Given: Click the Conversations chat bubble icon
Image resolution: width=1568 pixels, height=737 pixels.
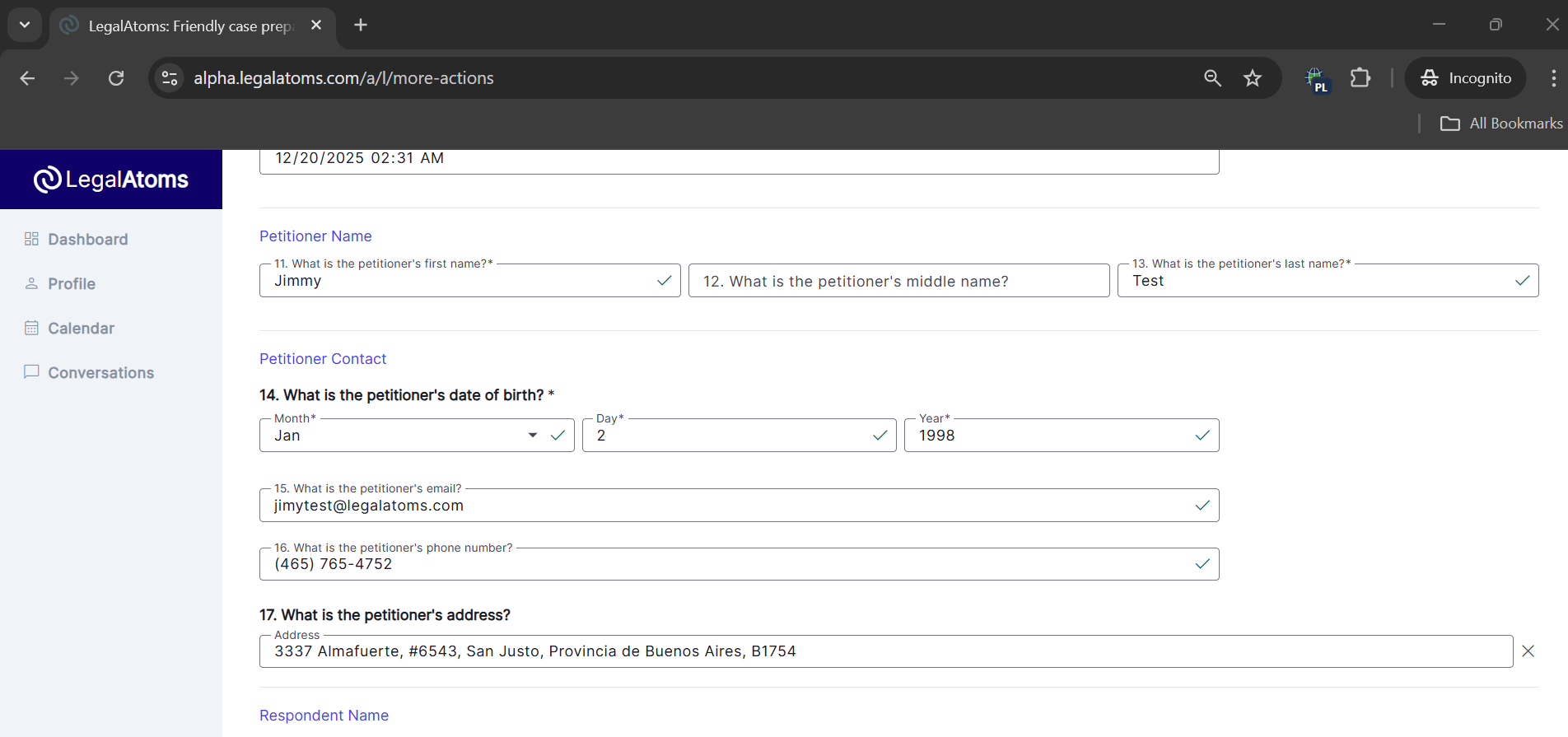Looking at the screenshot, I should point(31,371).
